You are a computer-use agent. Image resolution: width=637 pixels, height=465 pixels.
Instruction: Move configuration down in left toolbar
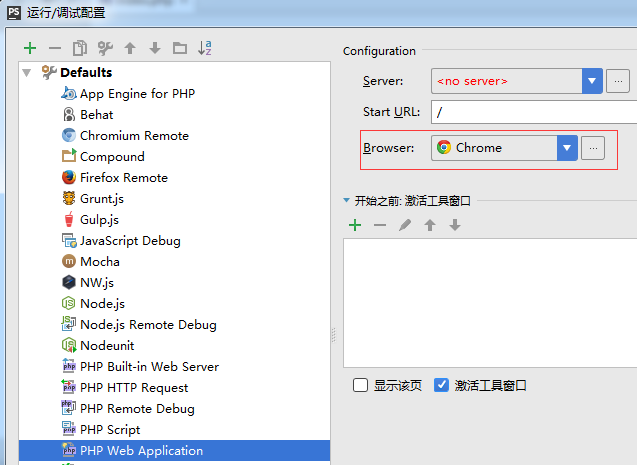point(155,48)
